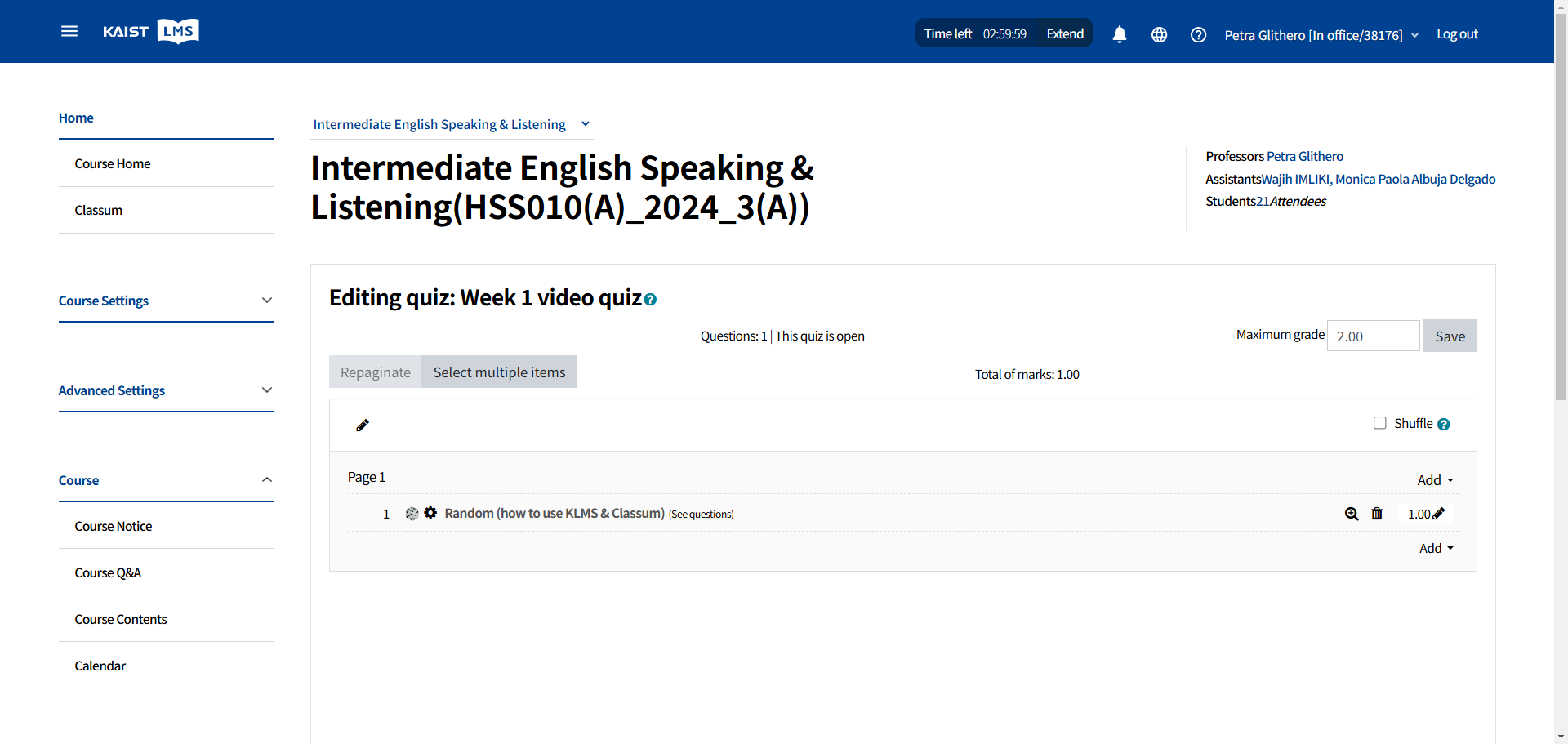
Task: Click the help icon beside quiz title
Action: [x=650, y=300]
